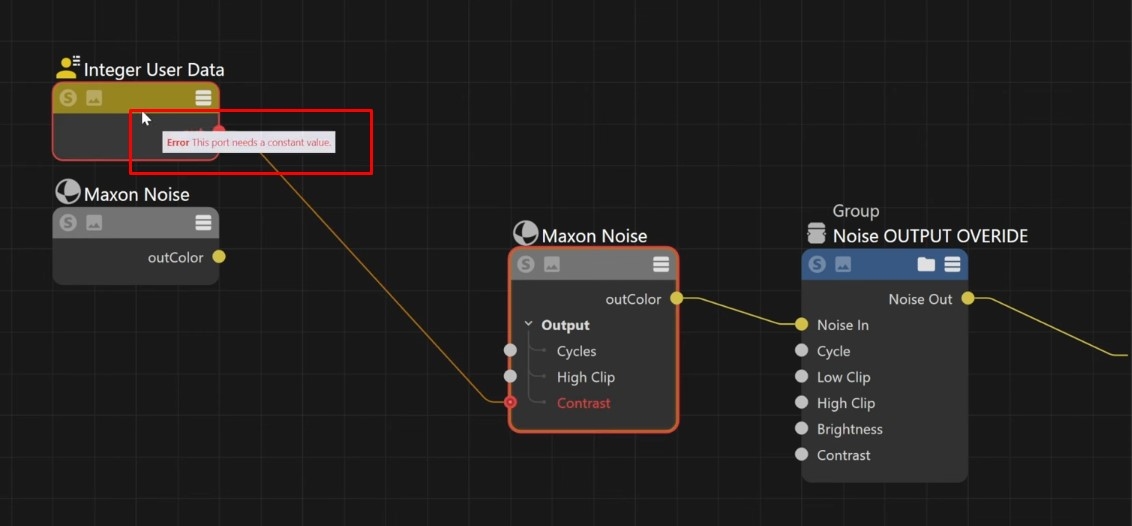Click the folder icon on Noise OUTPUT OVERIDE group
This screenshot has height=526, width=1132.
(x=926, y=265)
